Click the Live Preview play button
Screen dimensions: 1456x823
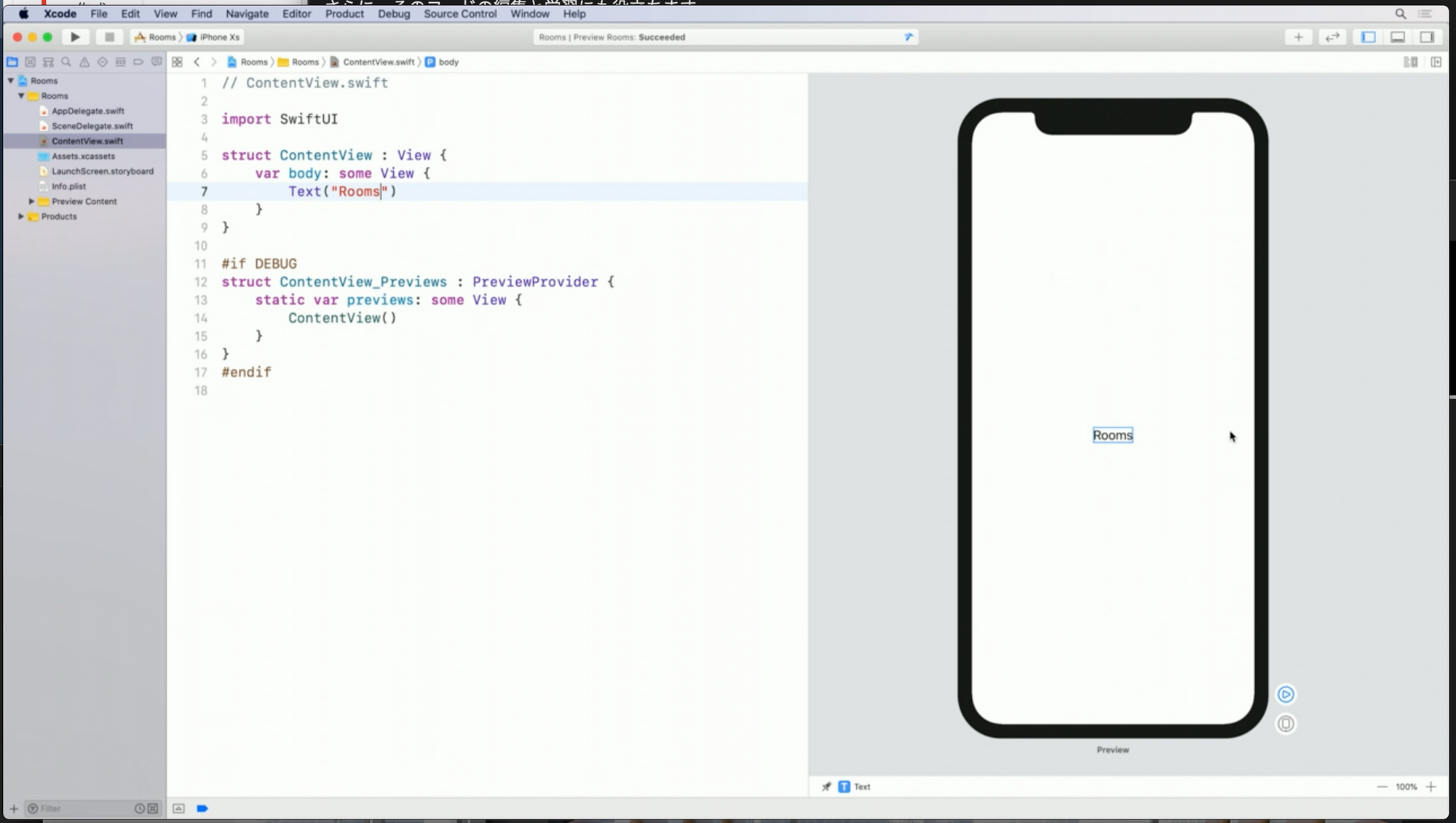click(x=1286, y=694)
